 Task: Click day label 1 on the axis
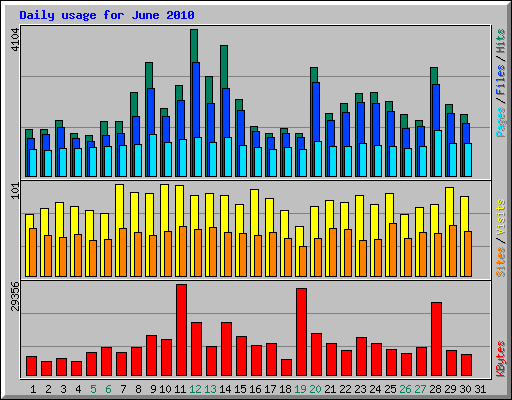33,389
